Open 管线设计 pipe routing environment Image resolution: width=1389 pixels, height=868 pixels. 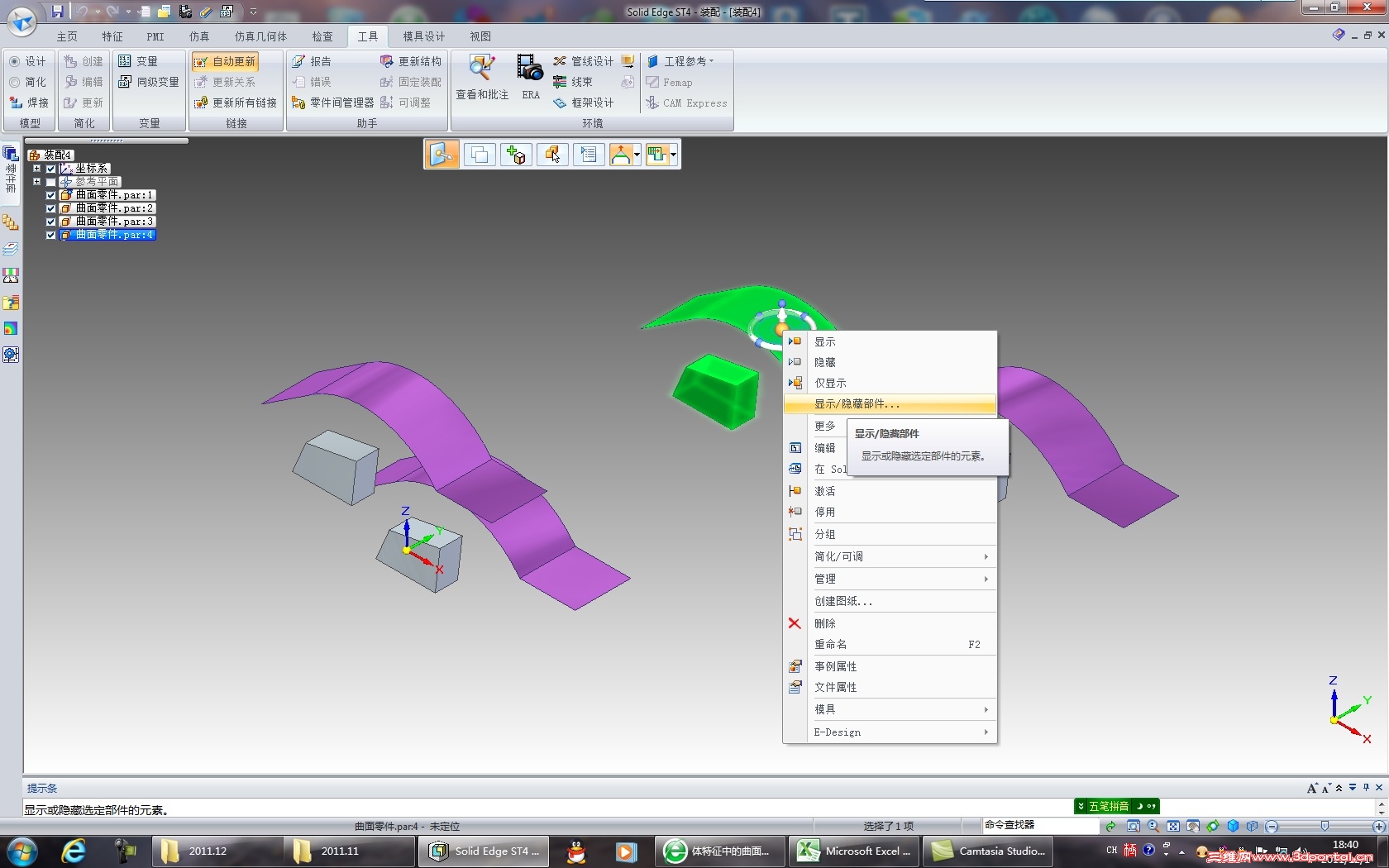pyautogui.click(x=584, y=61)
